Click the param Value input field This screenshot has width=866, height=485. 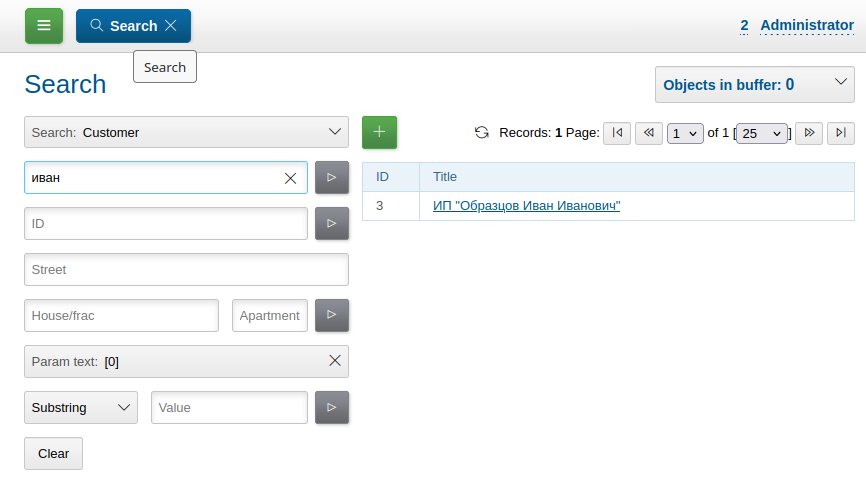[x=229, y=408]
